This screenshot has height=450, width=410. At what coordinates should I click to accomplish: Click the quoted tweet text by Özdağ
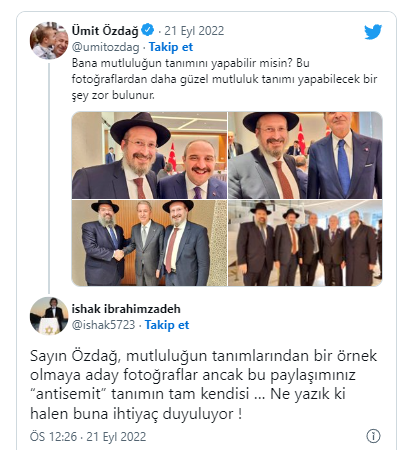click(224, 79)
